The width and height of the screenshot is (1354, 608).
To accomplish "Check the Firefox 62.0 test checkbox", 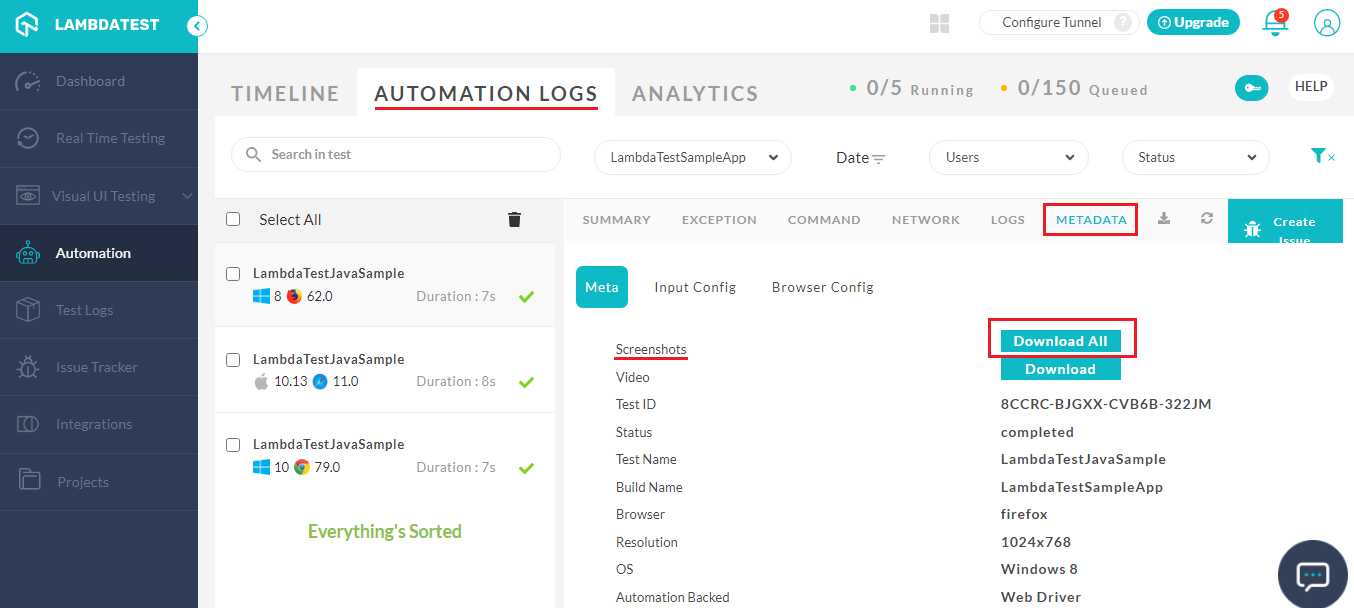I will point(233,273).
